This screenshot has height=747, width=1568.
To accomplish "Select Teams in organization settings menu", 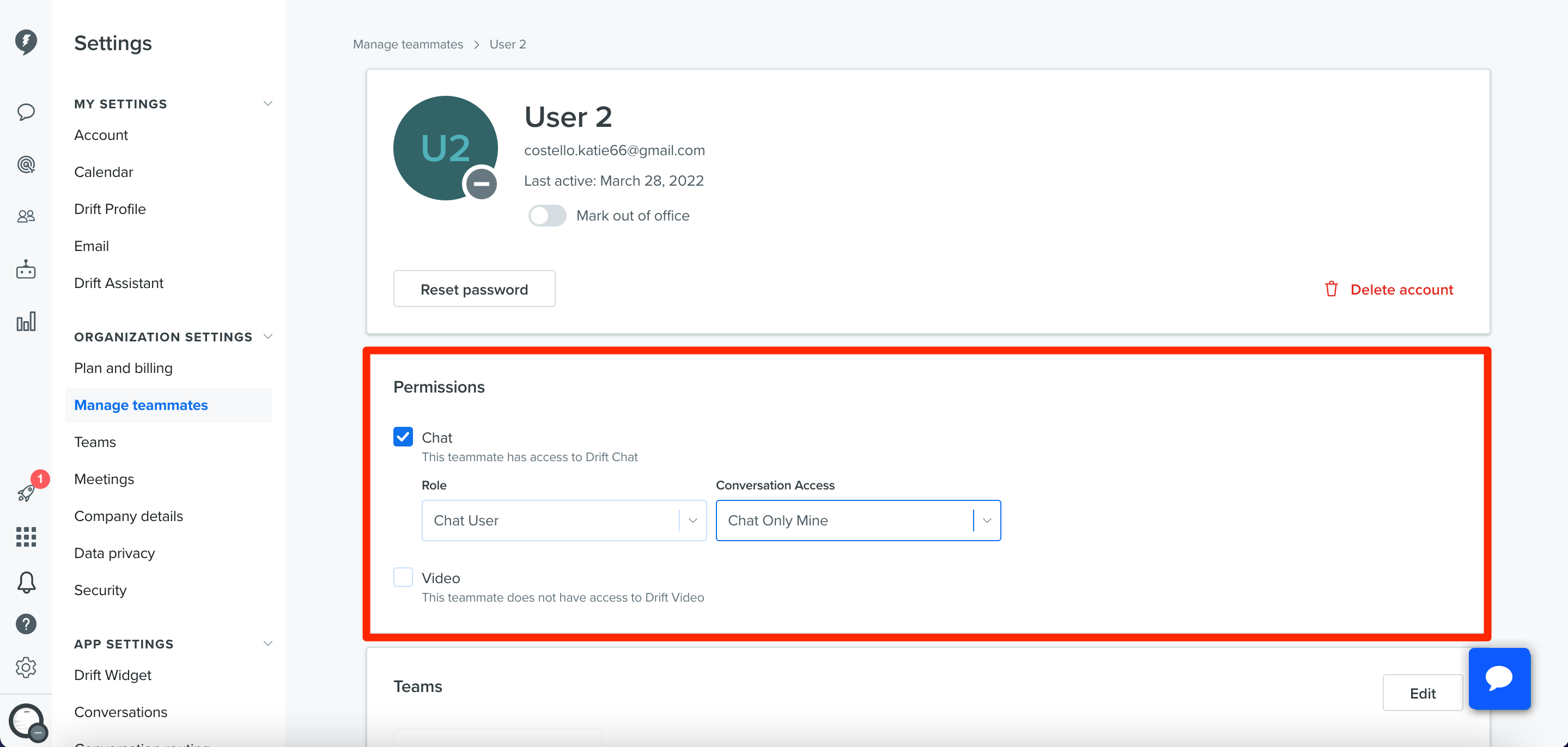I will (x=95, y=442).
